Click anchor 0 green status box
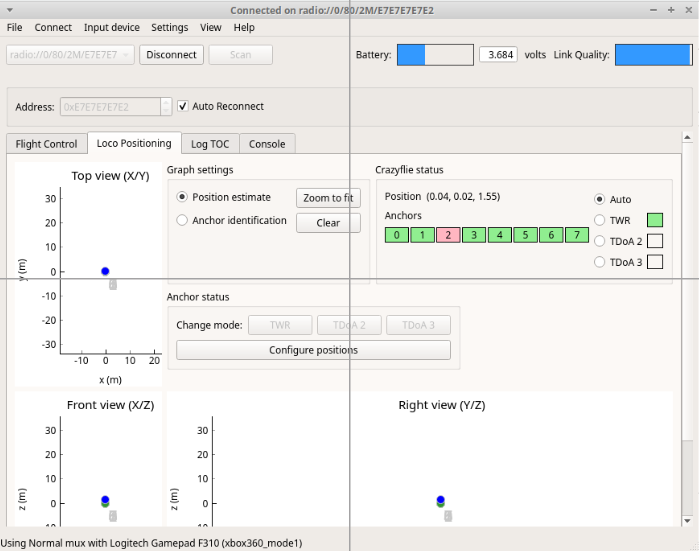 397,236
